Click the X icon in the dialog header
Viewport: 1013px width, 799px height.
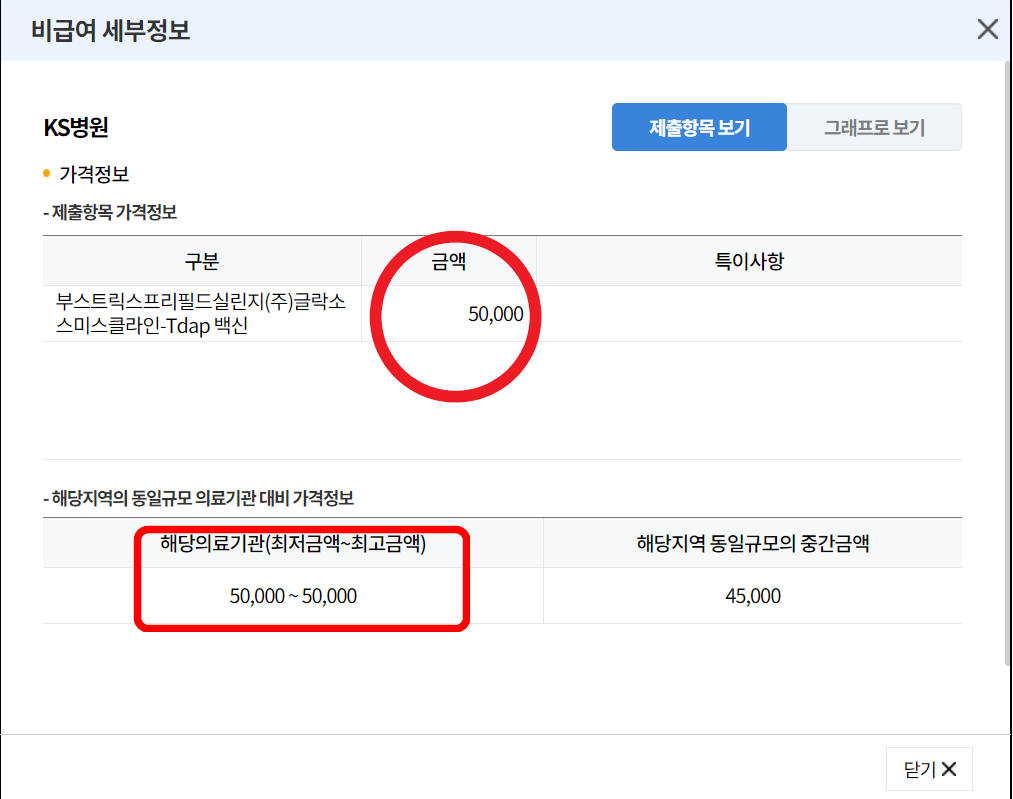[x=987, y=29]
